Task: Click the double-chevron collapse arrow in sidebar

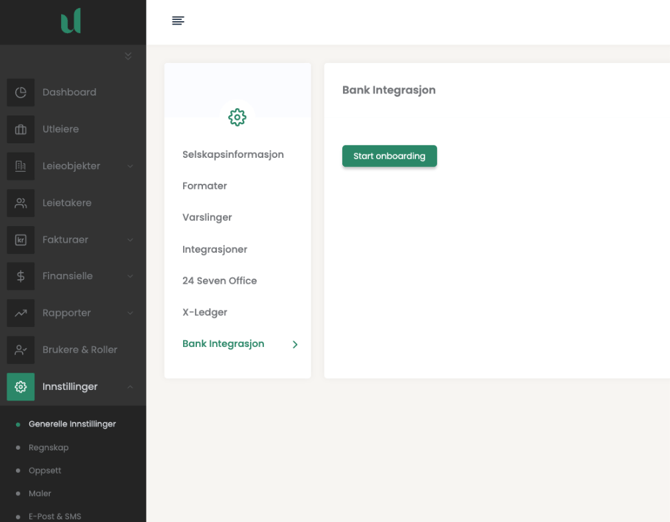Action: [128, 57]
